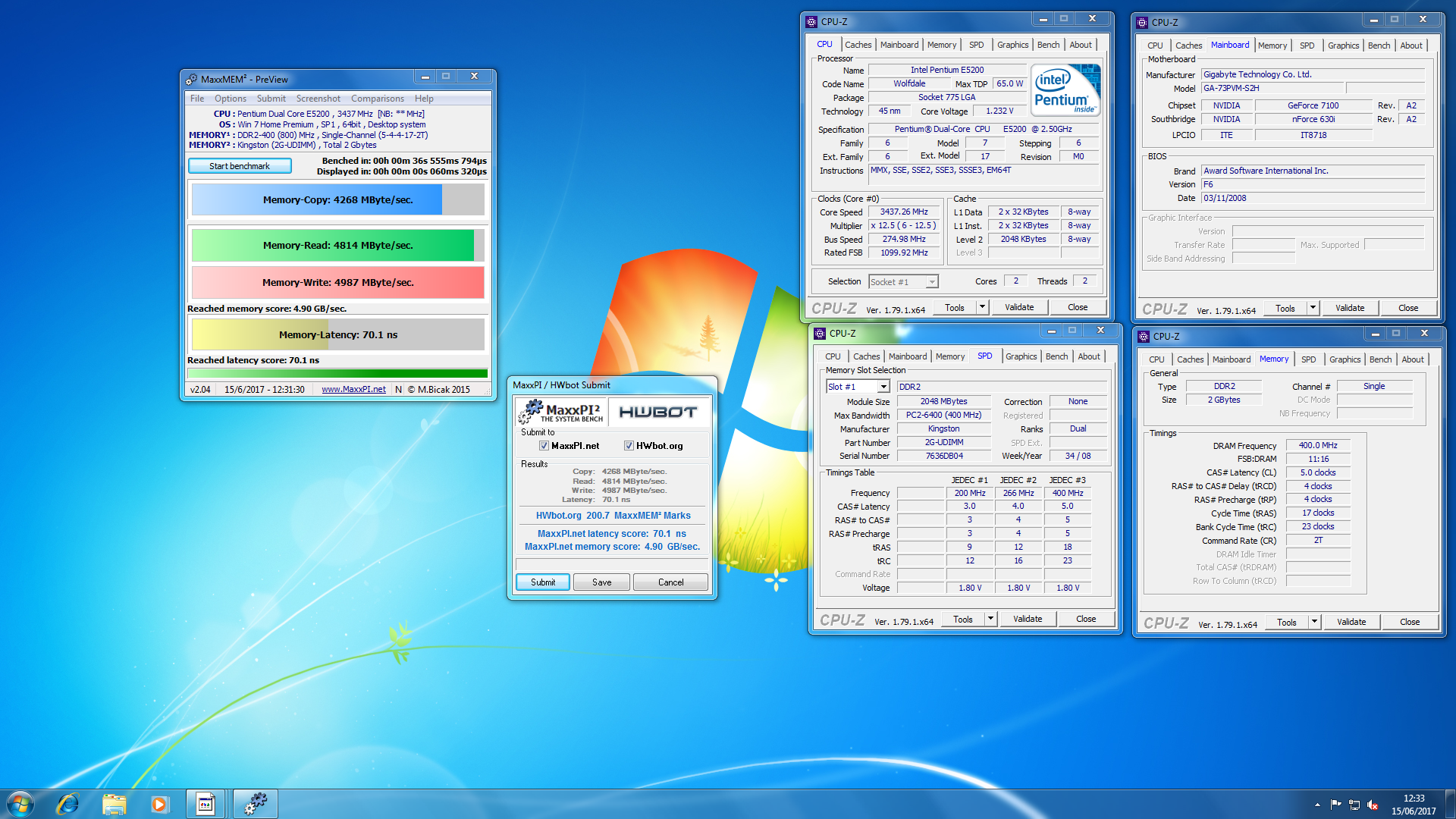This screenshot has width=1456, height=819.
Task: Open the Slot #1 memory slot dropdown
Action: click(883, 387)
